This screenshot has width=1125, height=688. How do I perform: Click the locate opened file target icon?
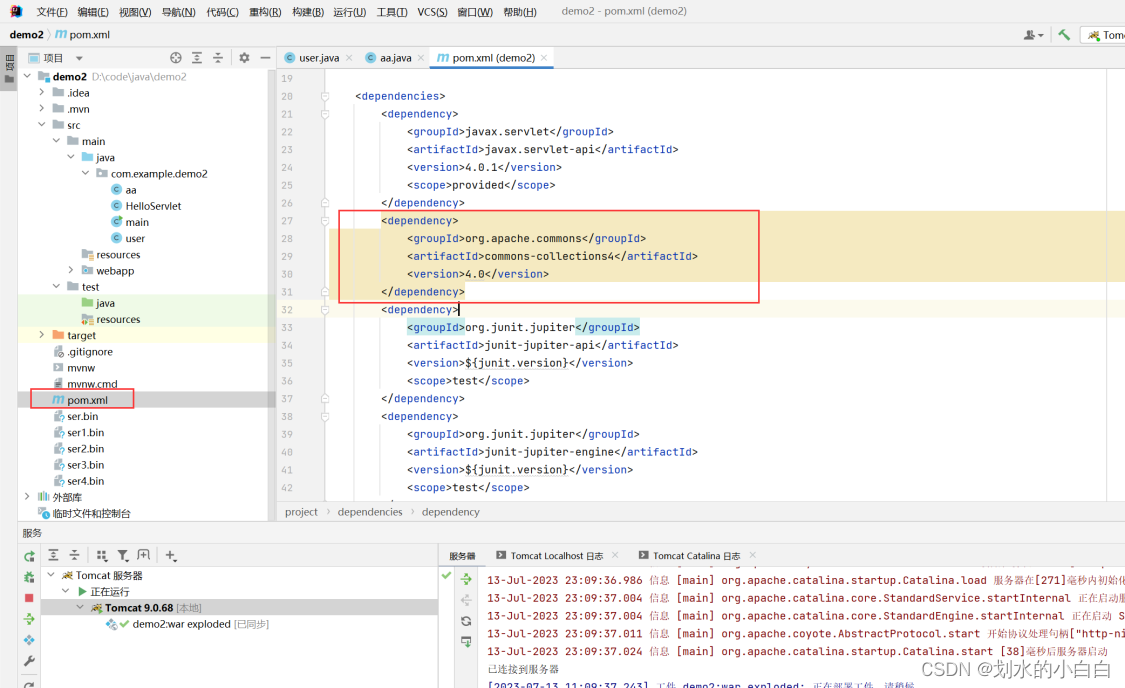[x=176, y=57]
